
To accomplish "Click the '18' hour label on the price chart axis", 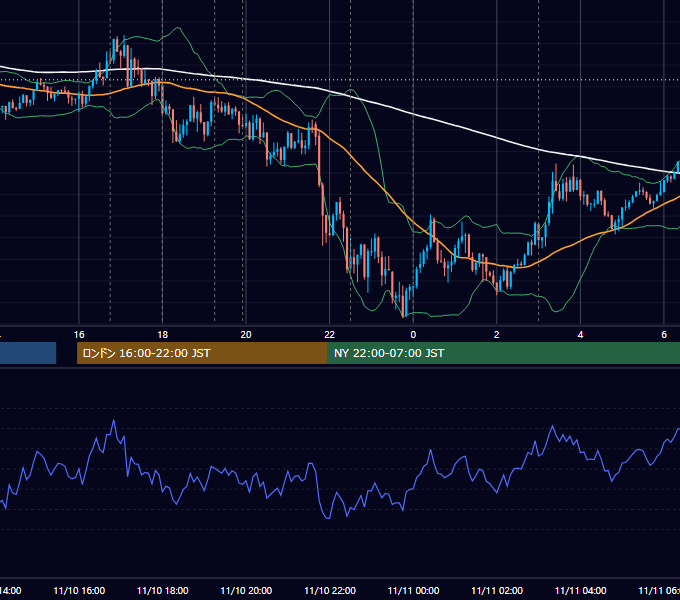I will pyautogui.click(x=162, y=335).
